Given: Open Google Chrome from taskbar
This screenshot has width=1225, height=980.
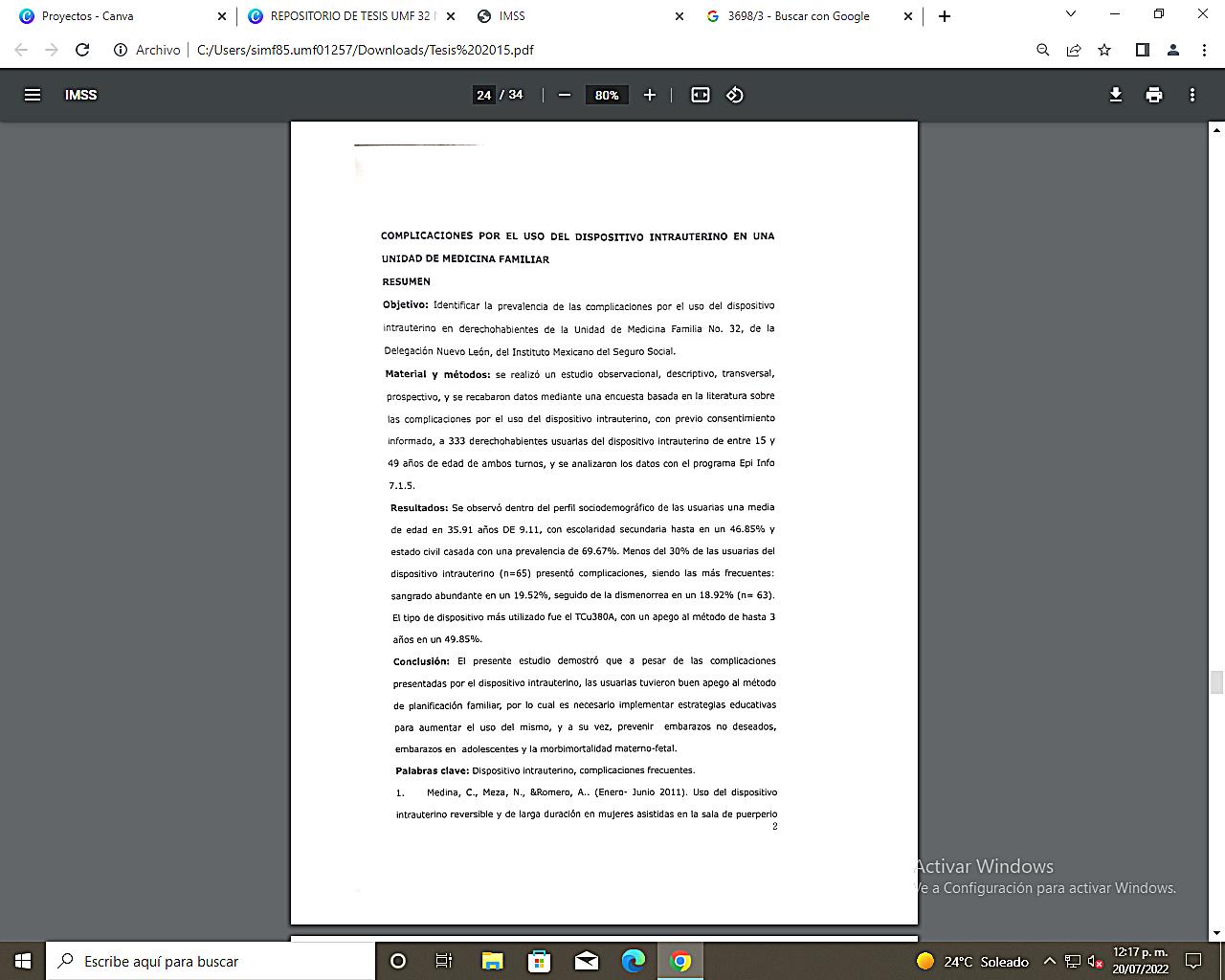Looking at the screenshot, I should (680, 961).
